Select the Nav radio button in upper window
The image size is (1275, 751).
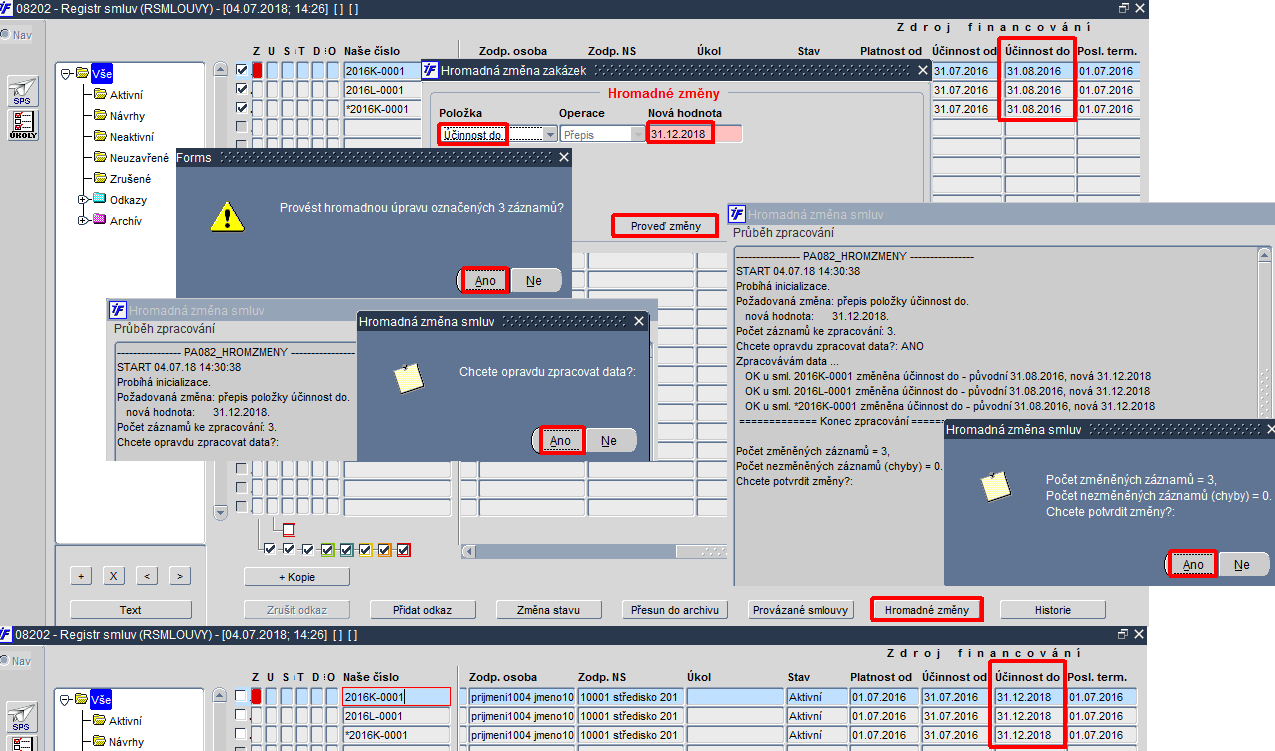(4, 34)
